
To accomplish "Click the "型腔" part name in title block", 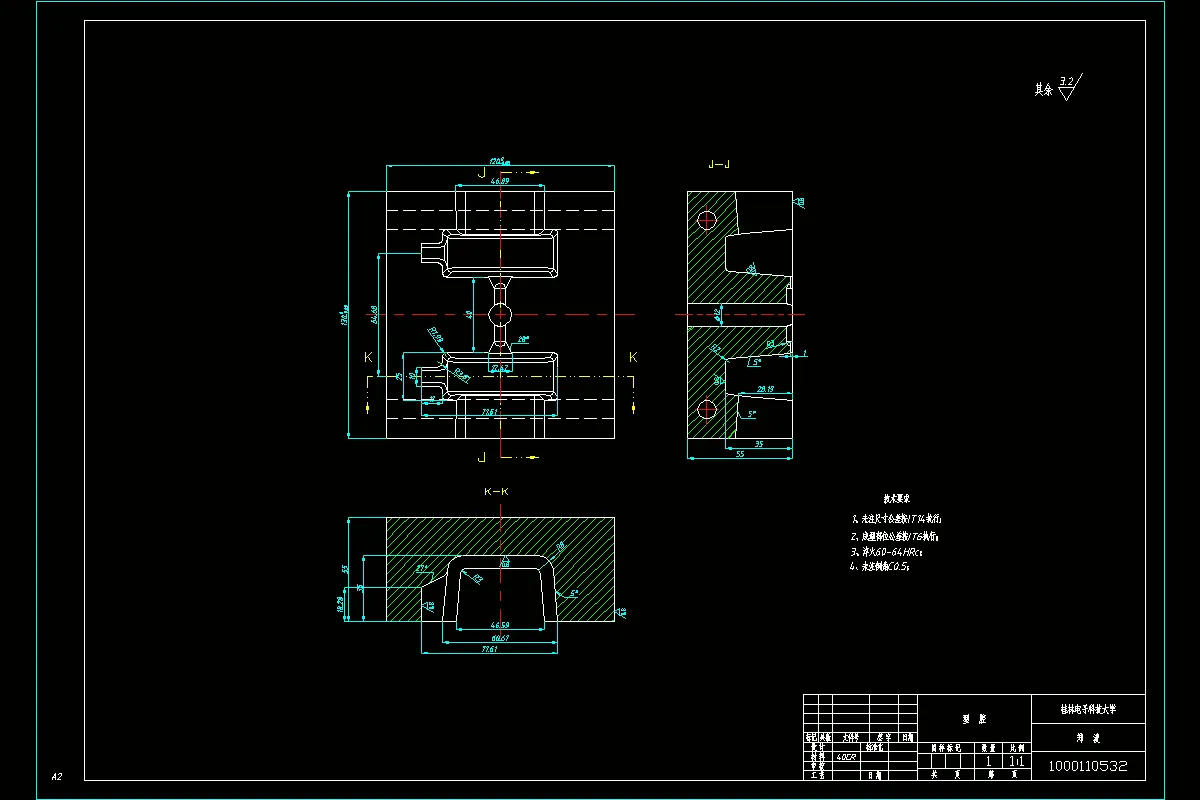I will 974,718.
